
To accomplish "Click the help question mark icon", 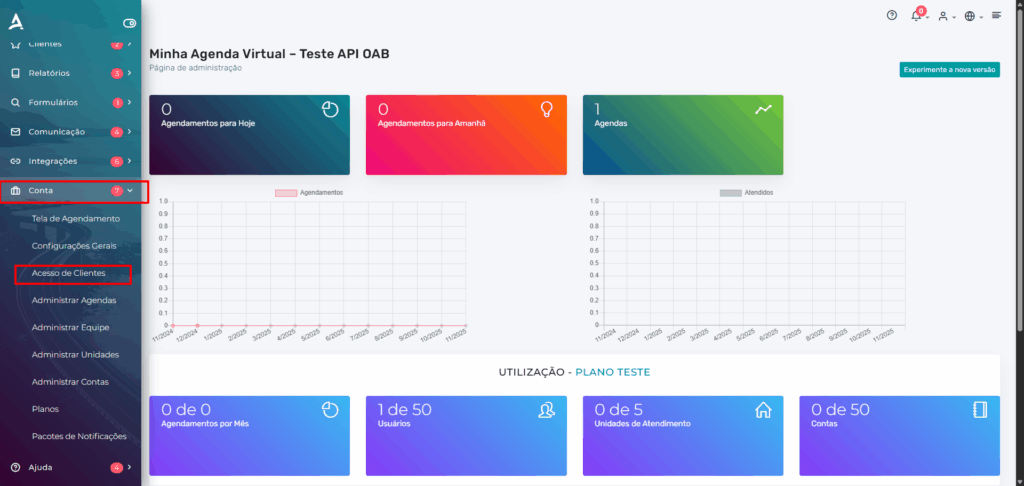I will point(892,15).
